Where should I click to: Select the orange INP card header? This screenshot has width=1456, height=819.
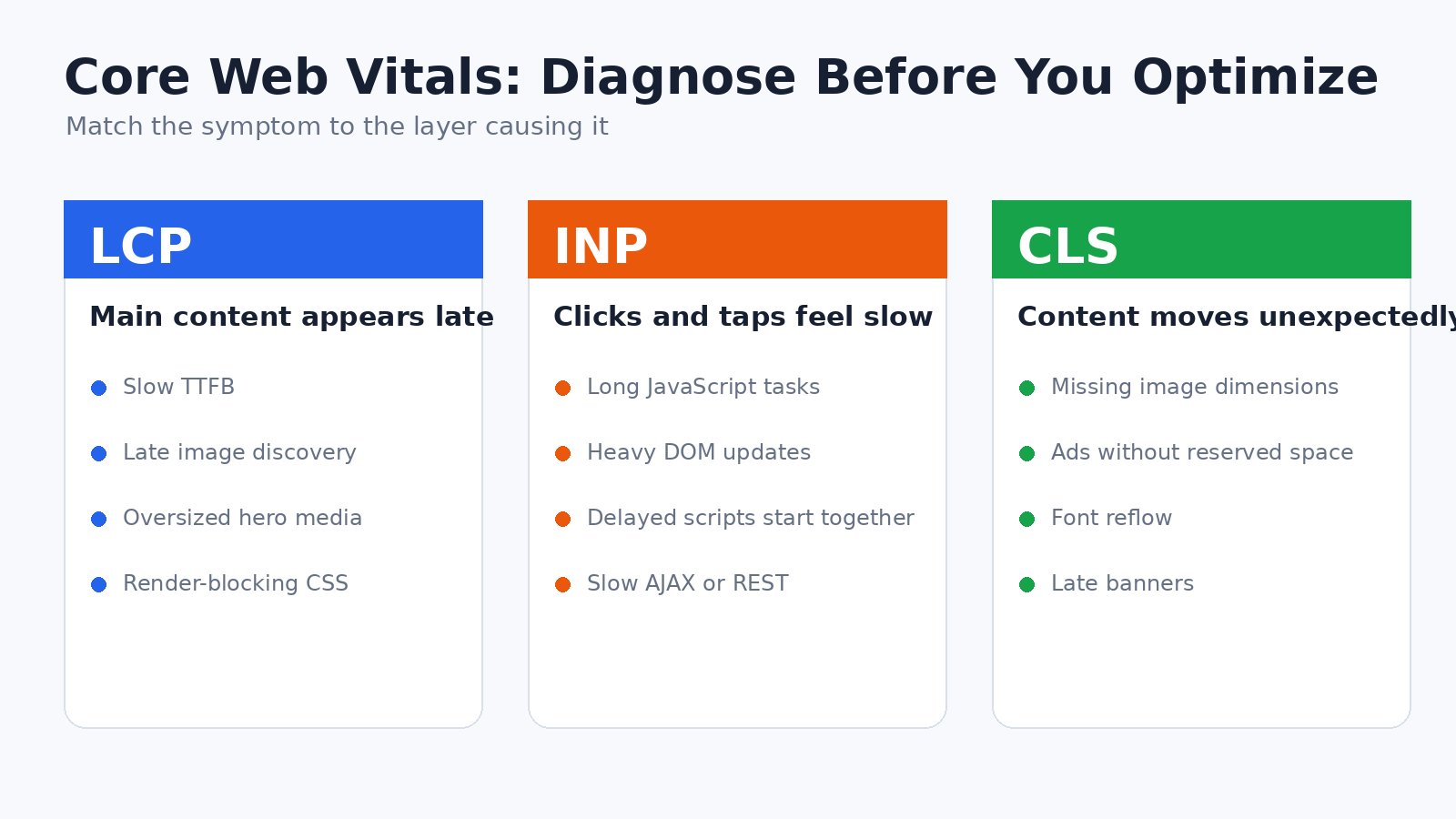click(737, 239)
